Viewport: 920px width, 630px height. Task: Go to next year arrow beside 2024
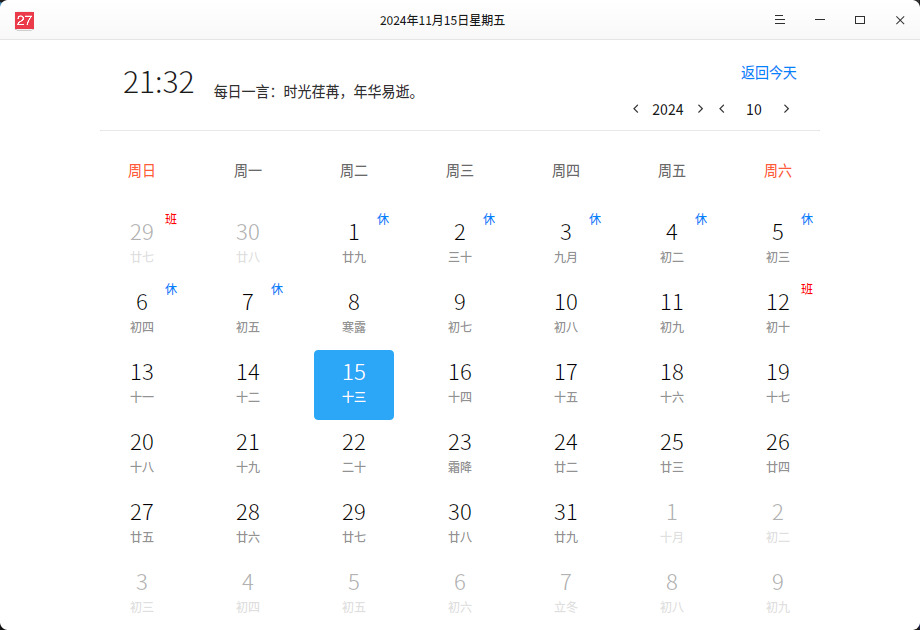point(700,109)
